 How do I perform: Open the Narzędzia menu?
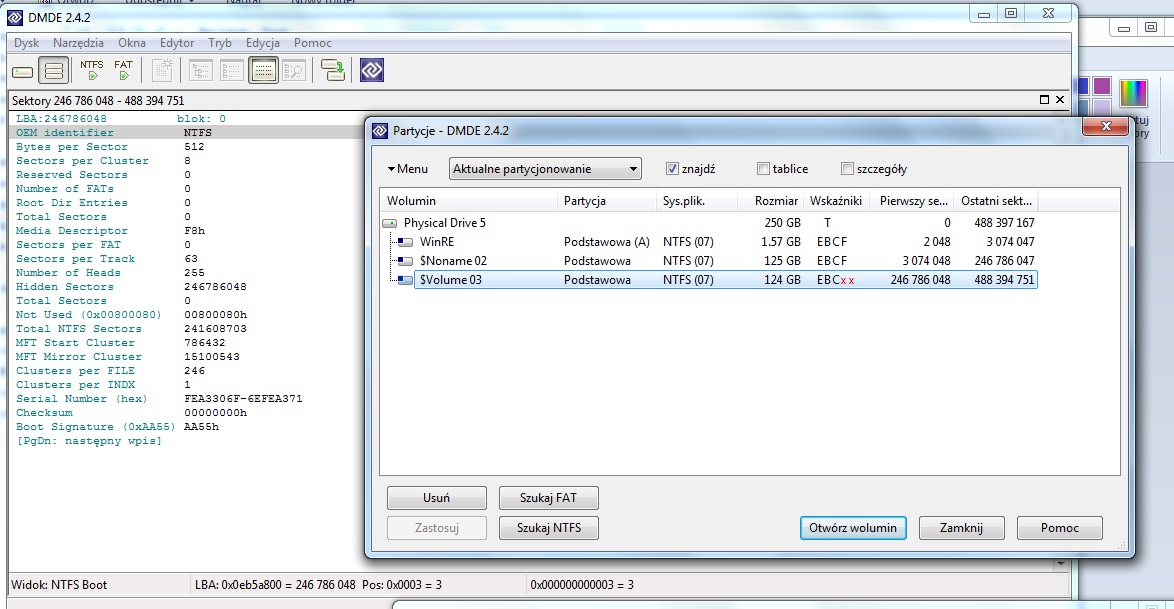[78, 43]
